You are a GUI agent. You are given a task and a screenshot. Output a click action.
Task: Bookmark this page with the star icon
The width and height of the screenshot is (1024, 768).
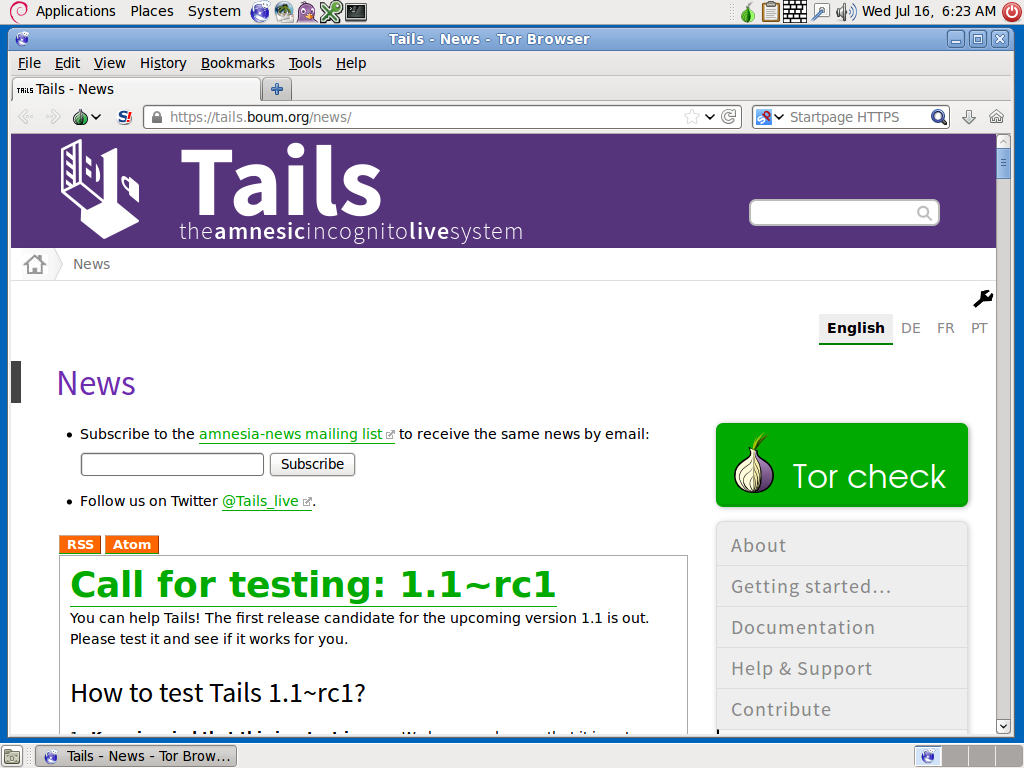(692, 117)
